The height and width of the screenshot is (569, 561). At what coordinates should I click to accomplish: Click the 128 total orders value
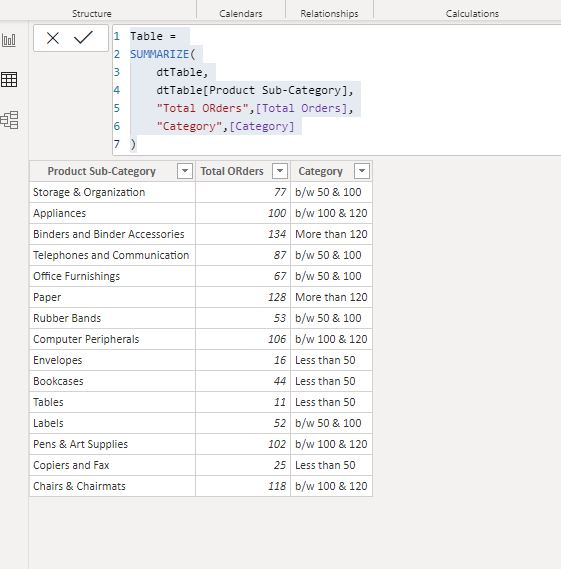[277, 297]
